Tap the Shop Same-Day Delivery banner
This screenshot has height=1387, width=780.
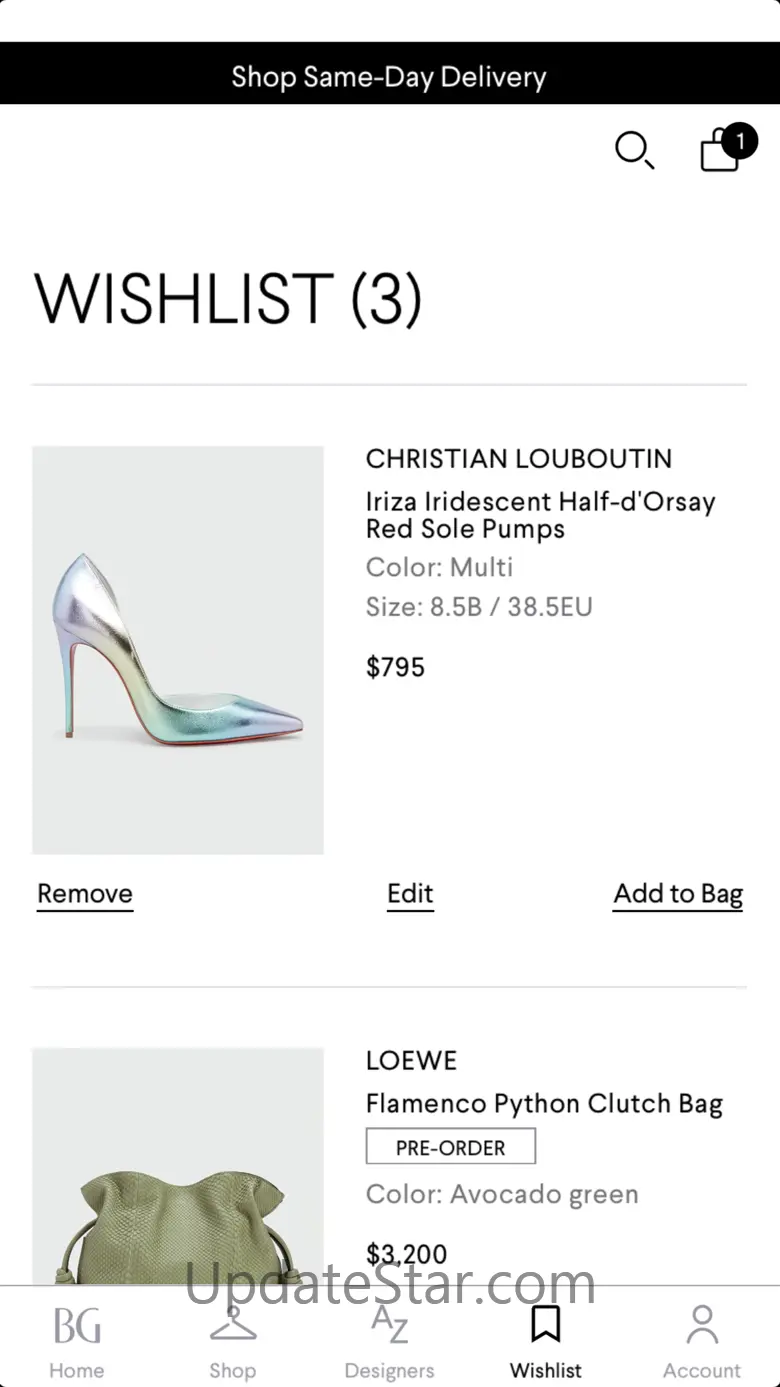pyautogui.click(x=389, y=77)
